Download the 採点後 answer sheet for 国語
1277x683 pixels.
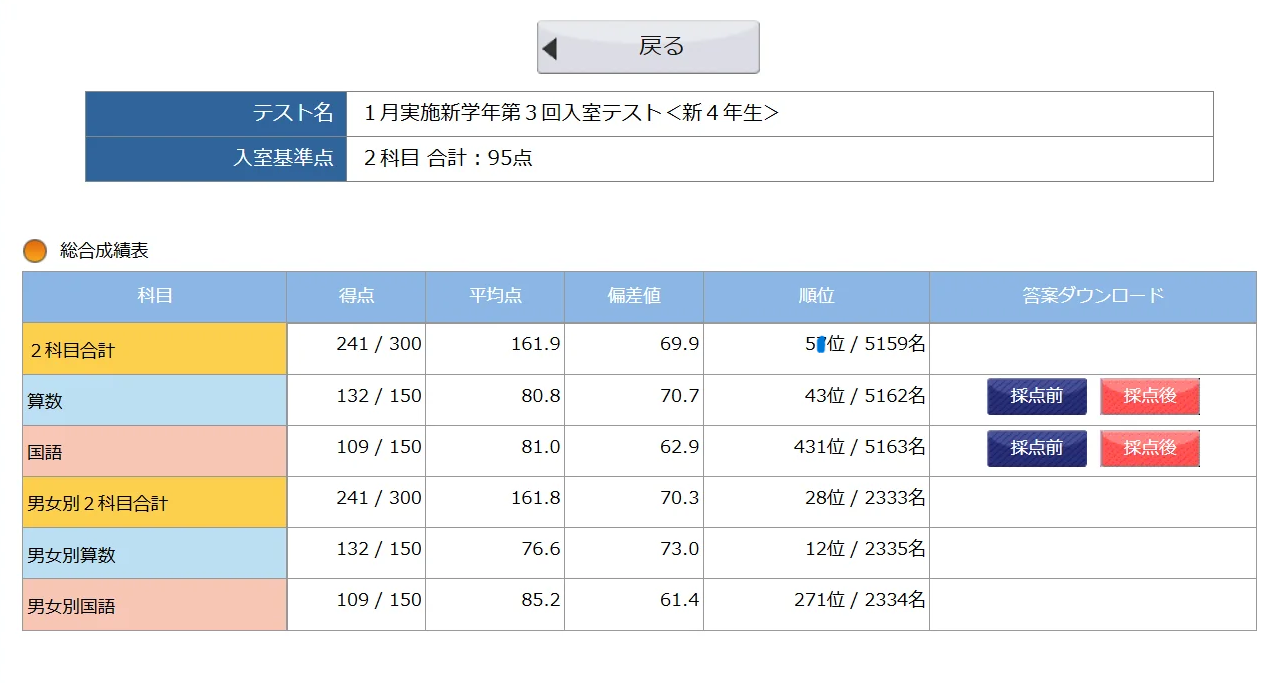[1150, 448]
